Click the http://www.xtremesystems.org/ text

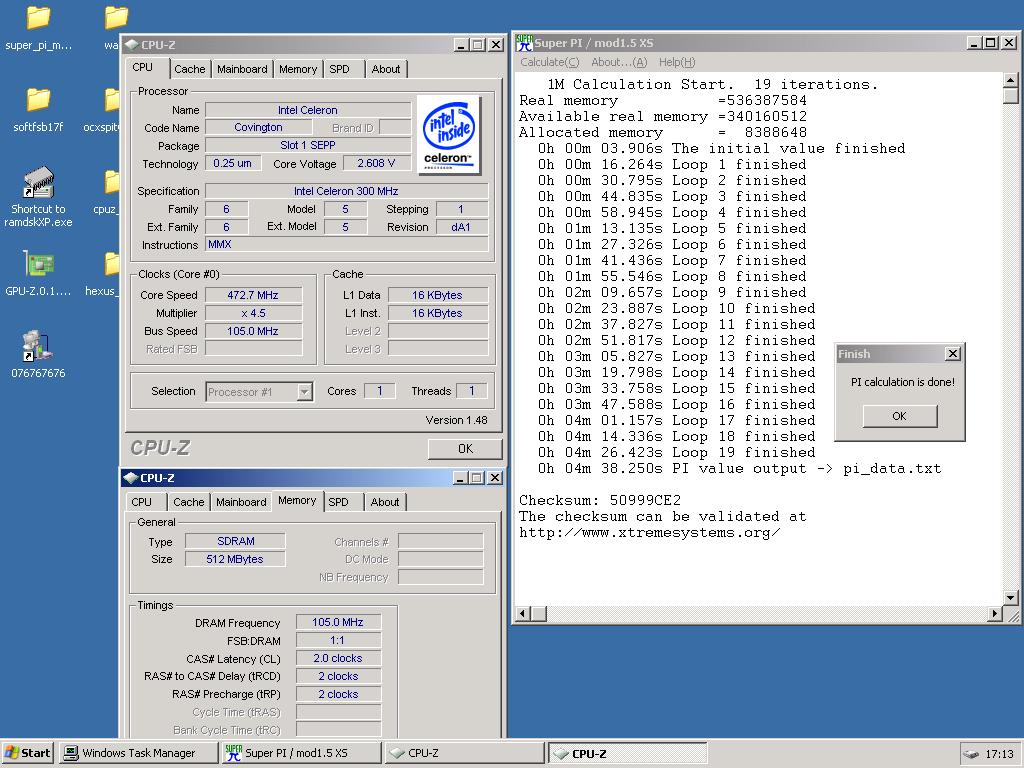point(649,532)
